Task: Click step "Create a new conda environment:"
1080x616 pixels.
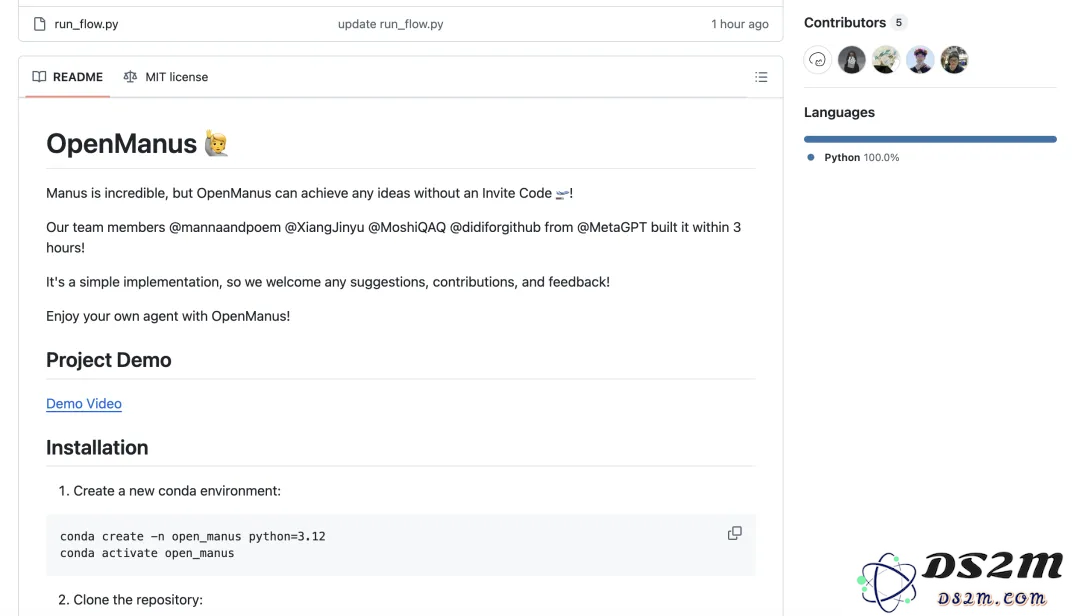Action: (x=177, y=491)
